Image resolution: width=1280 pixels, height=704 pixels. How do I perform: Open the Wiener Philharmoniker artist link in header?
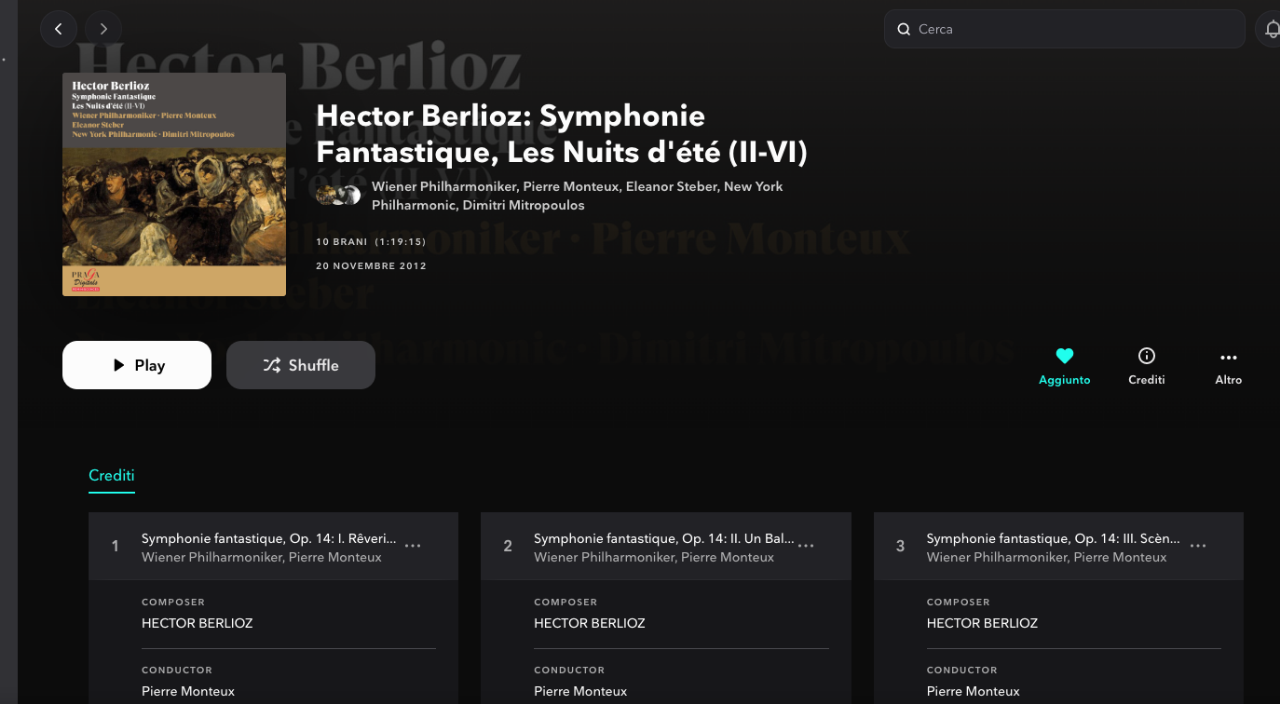(444, 187)
